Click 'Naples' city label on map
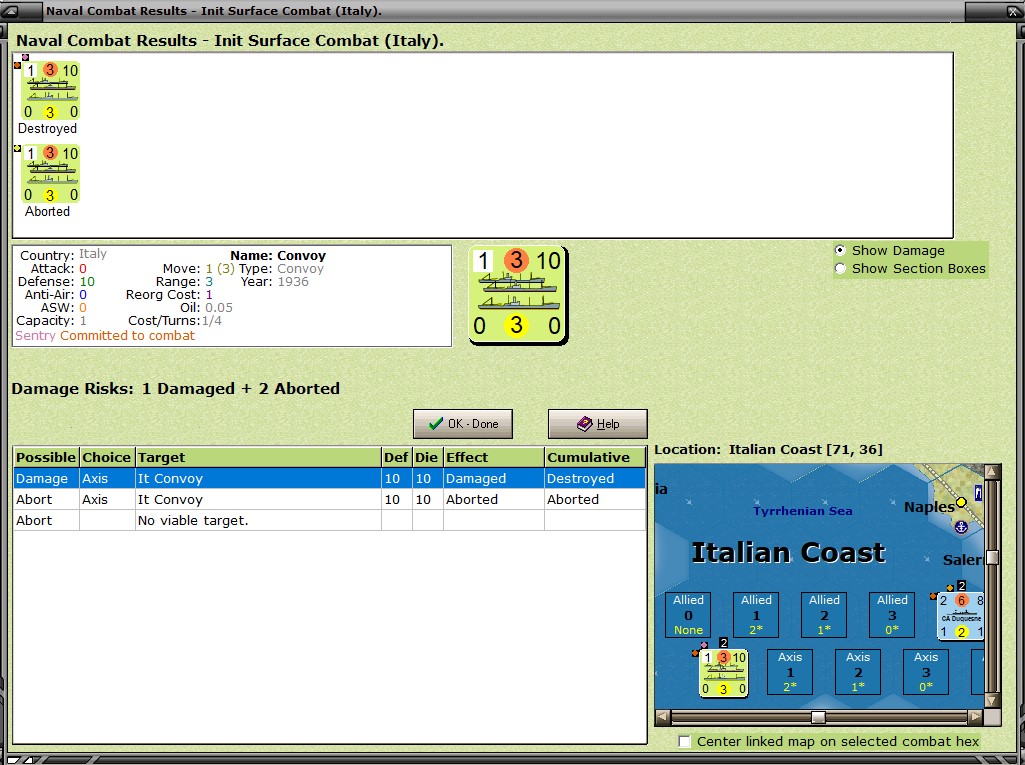1025x765 pixels. tap(929, 507)
